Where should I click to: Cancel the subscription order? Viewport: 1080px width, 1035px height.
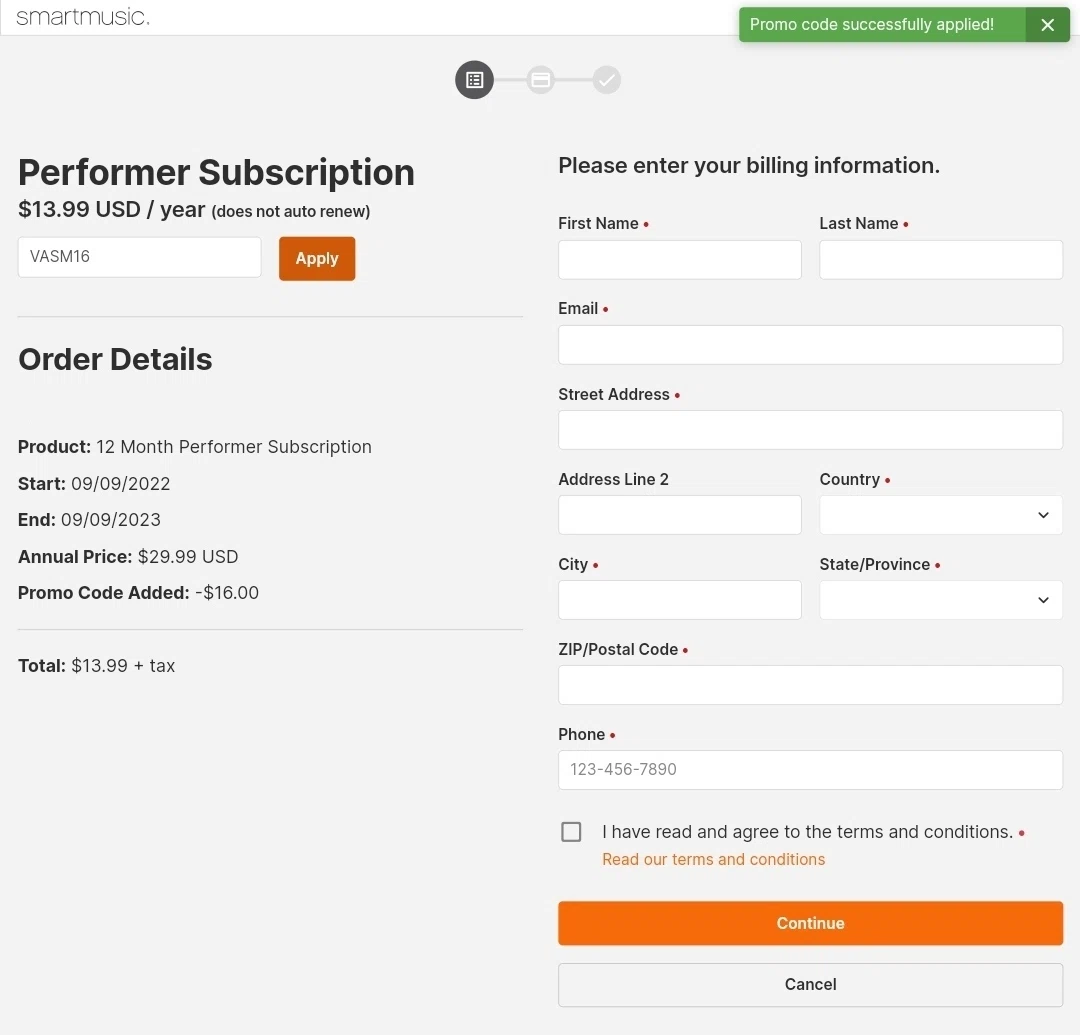click(x=811, y=985)
